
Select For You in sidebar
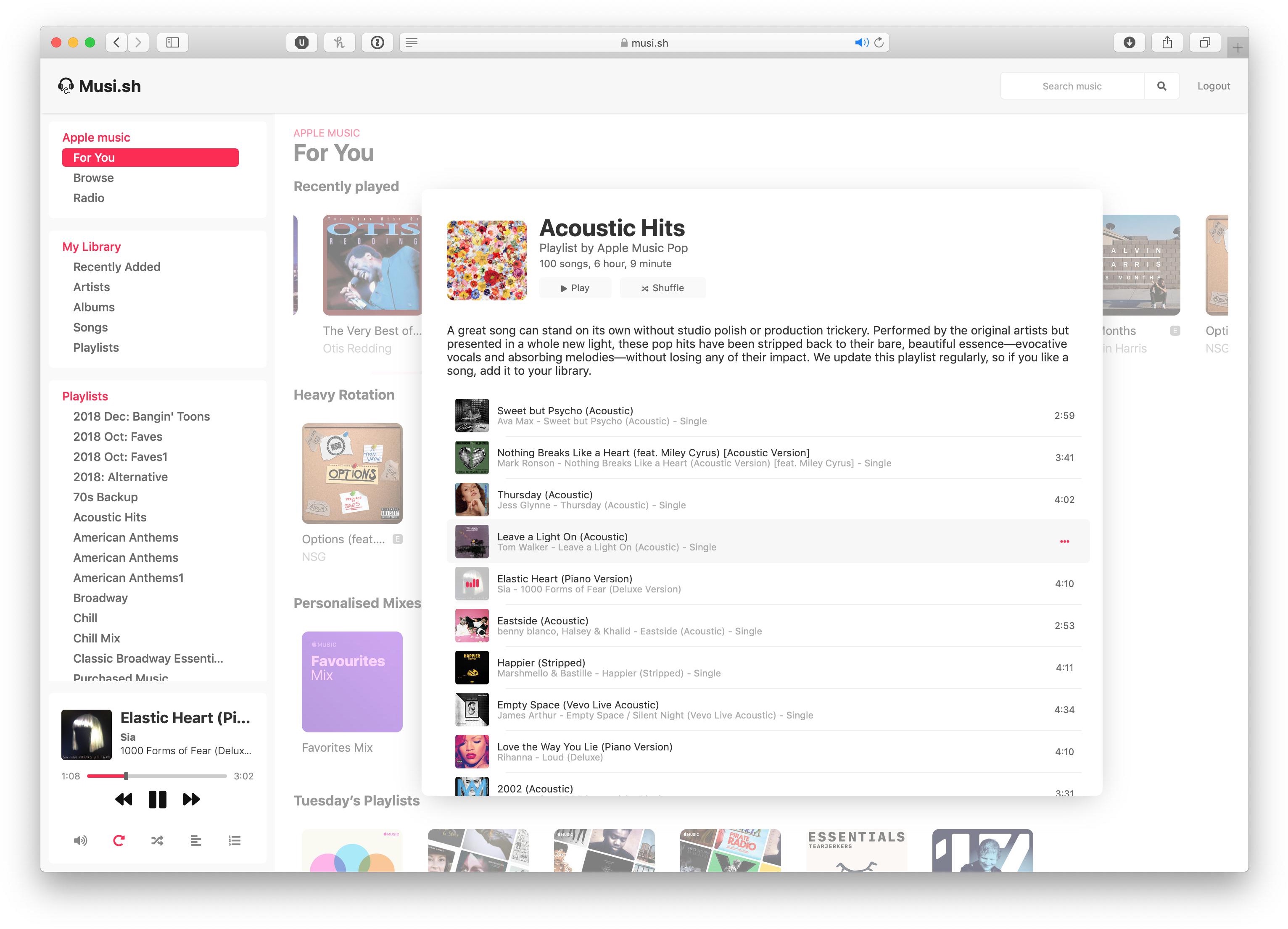(150, 158)
